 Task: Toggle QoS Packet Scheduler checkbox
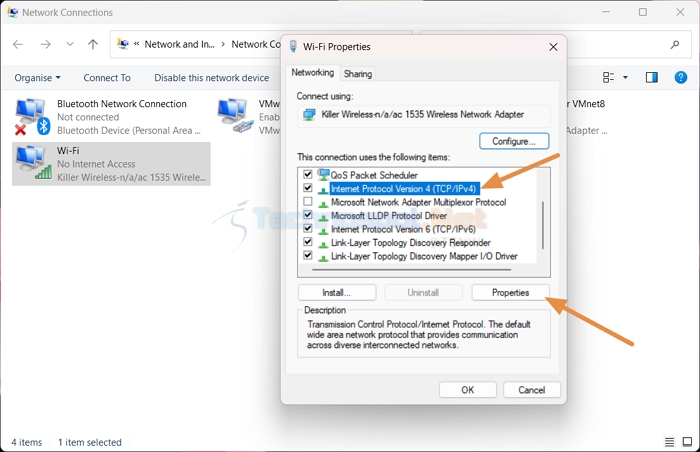click(308, 174)
